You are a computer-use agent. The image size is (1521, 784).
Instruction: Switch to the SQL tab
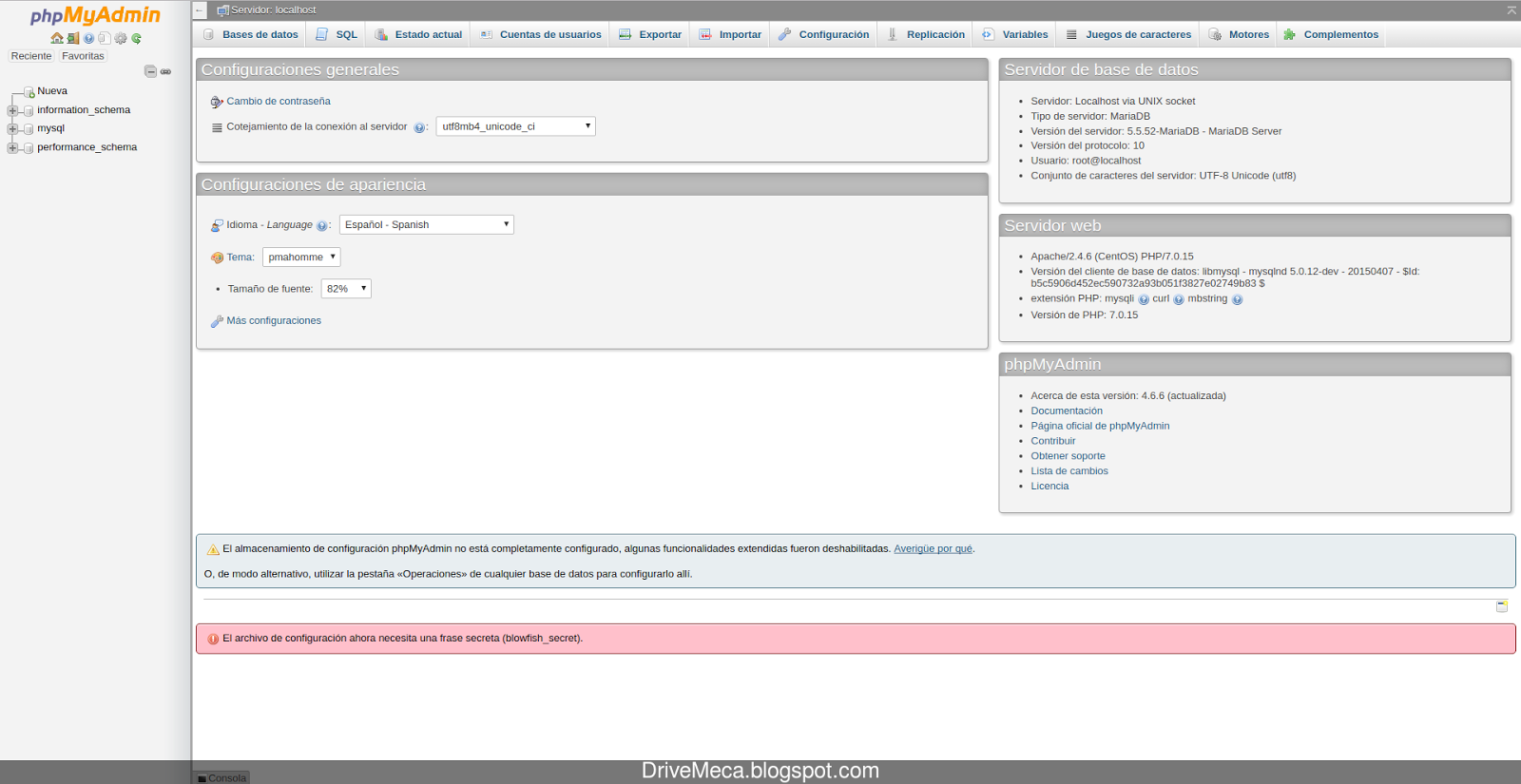point(337,34)
